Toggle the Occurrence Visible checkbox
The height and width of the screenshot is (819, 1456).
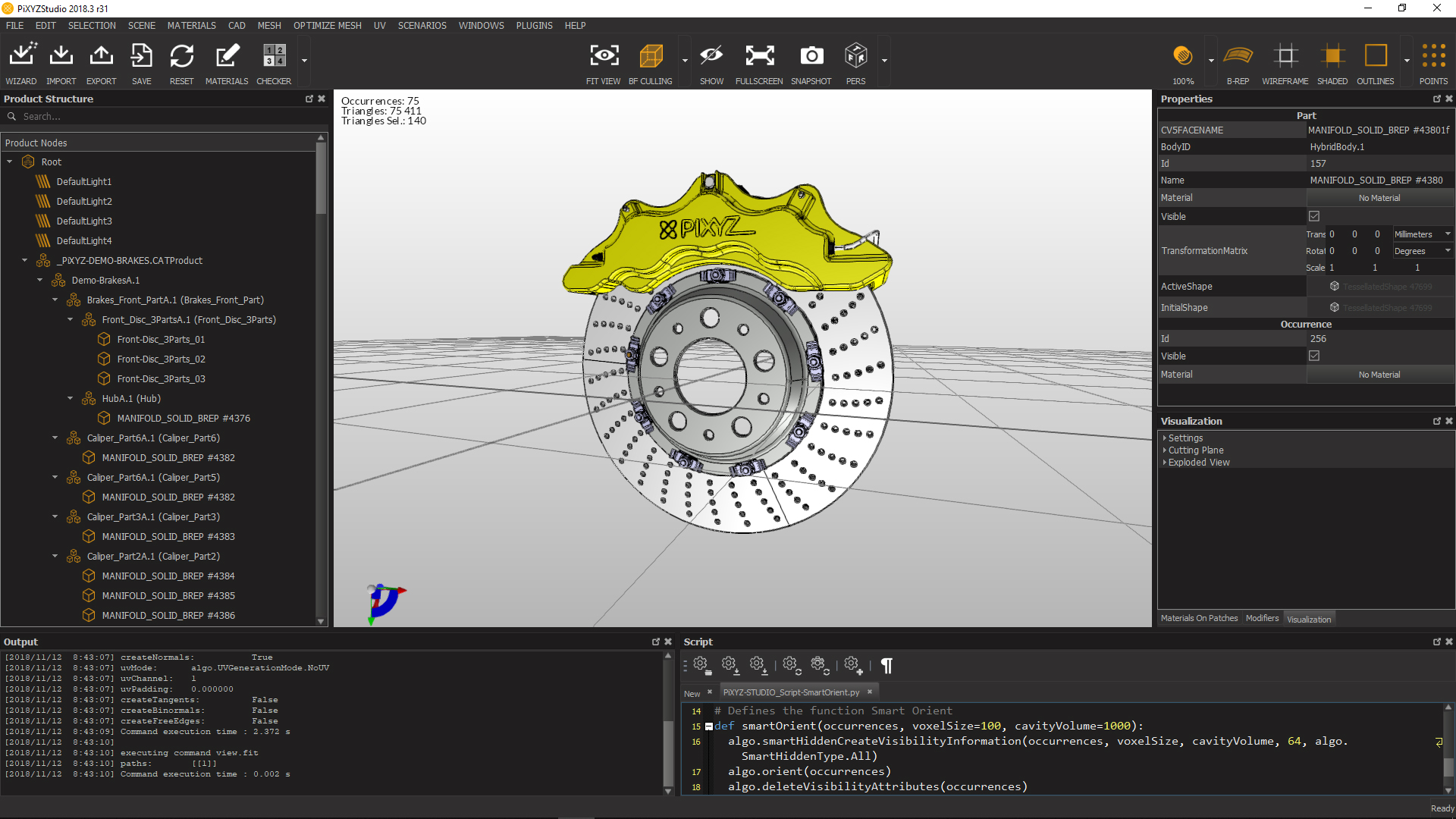pyautogui.click(x=1314, y=356)
